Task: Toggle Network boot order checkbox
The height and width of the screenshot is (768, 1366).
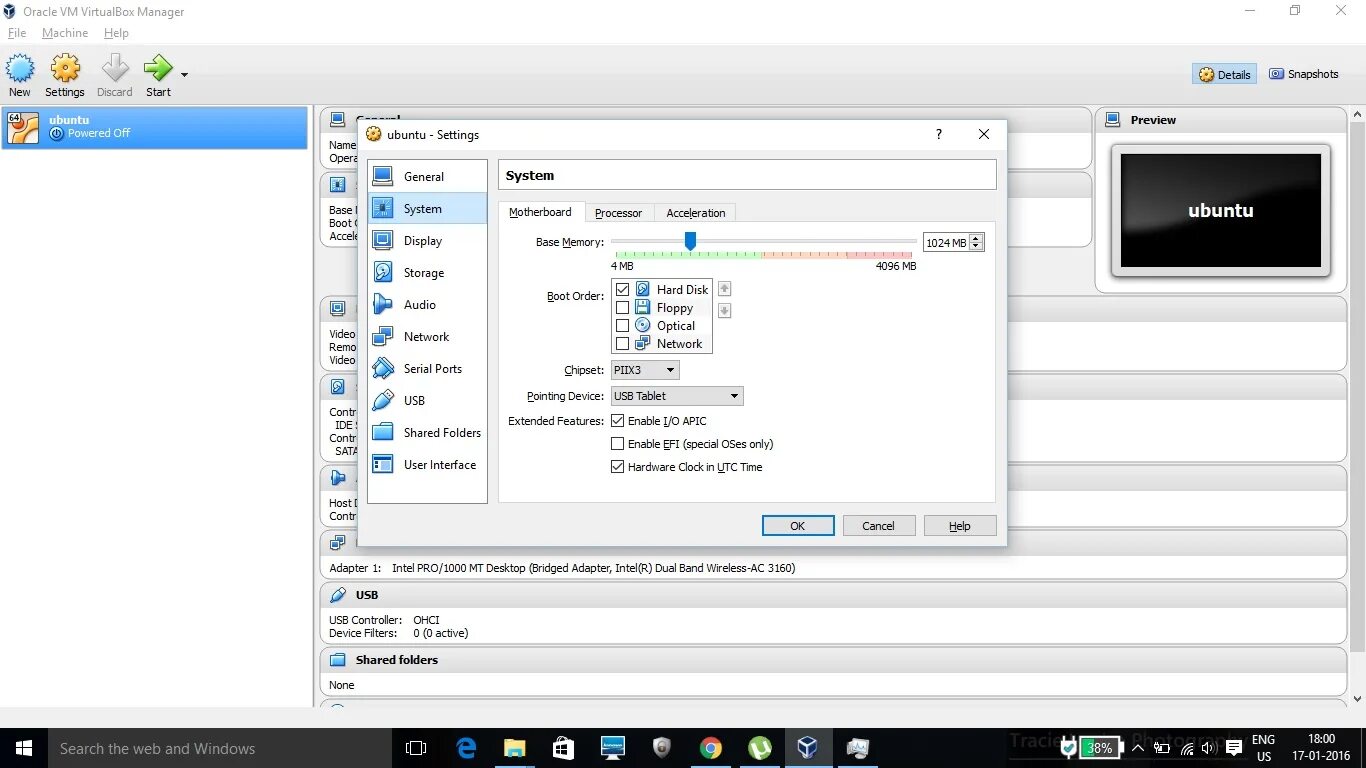Action: point(623,344)
